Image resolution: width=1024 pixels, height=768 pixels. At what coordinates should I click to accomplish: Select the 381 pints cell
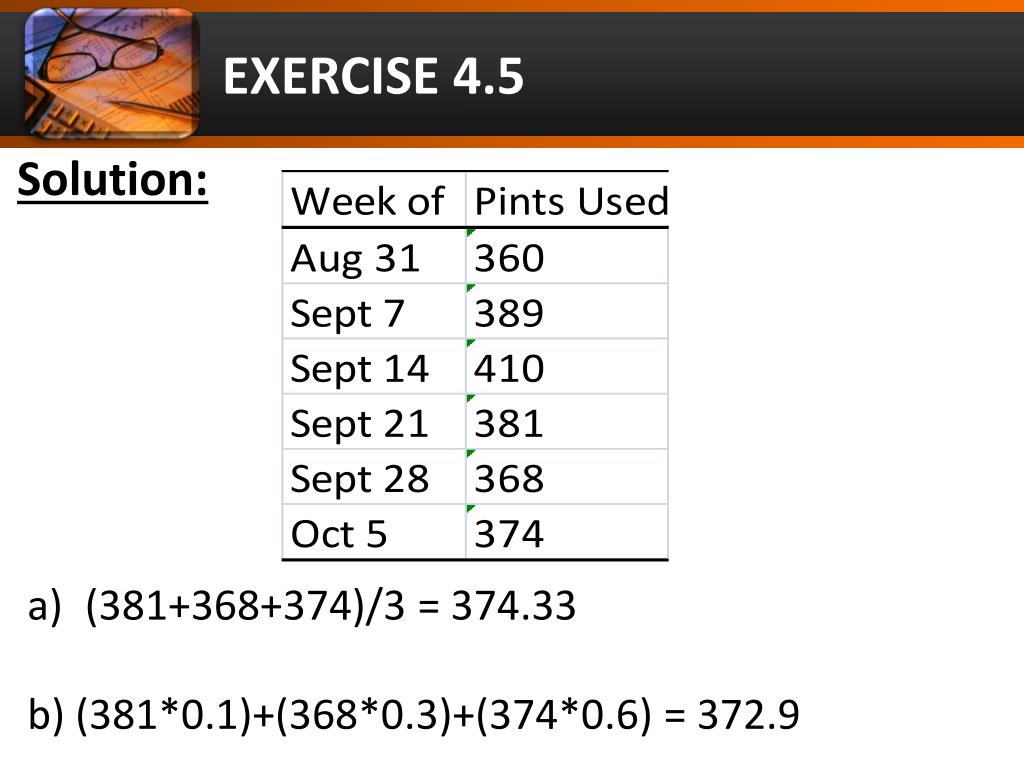click(567, 422)
